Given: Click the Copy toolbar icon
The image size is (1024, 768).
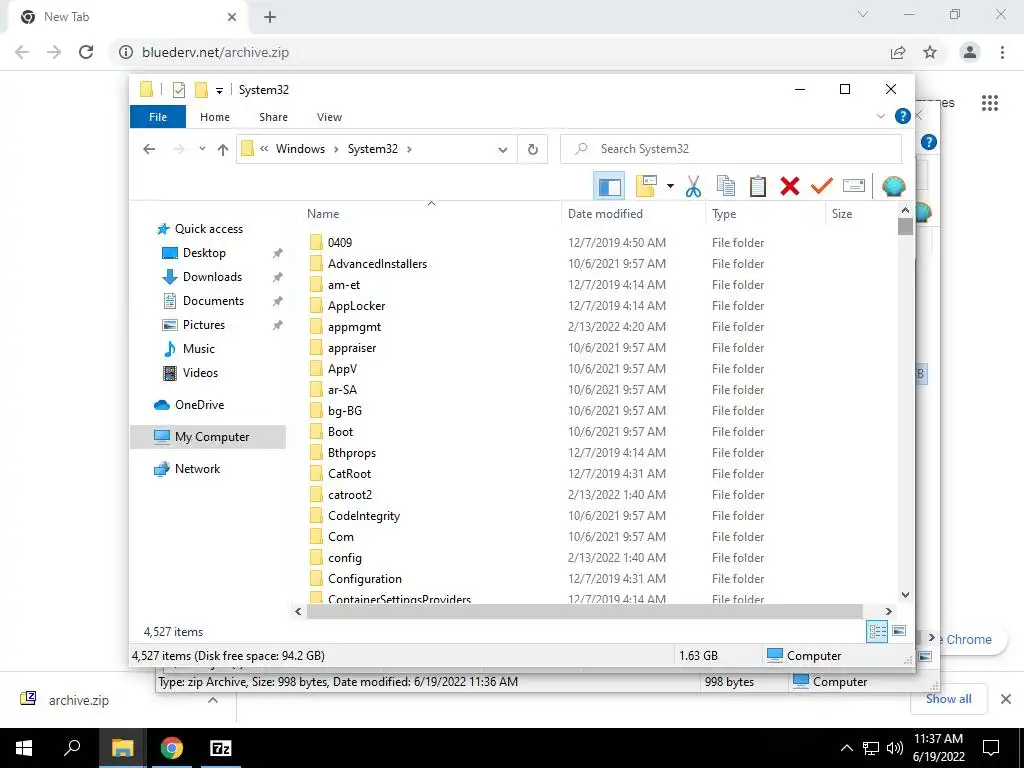Looking at the screenshot, I should click(x=726, y=187).
